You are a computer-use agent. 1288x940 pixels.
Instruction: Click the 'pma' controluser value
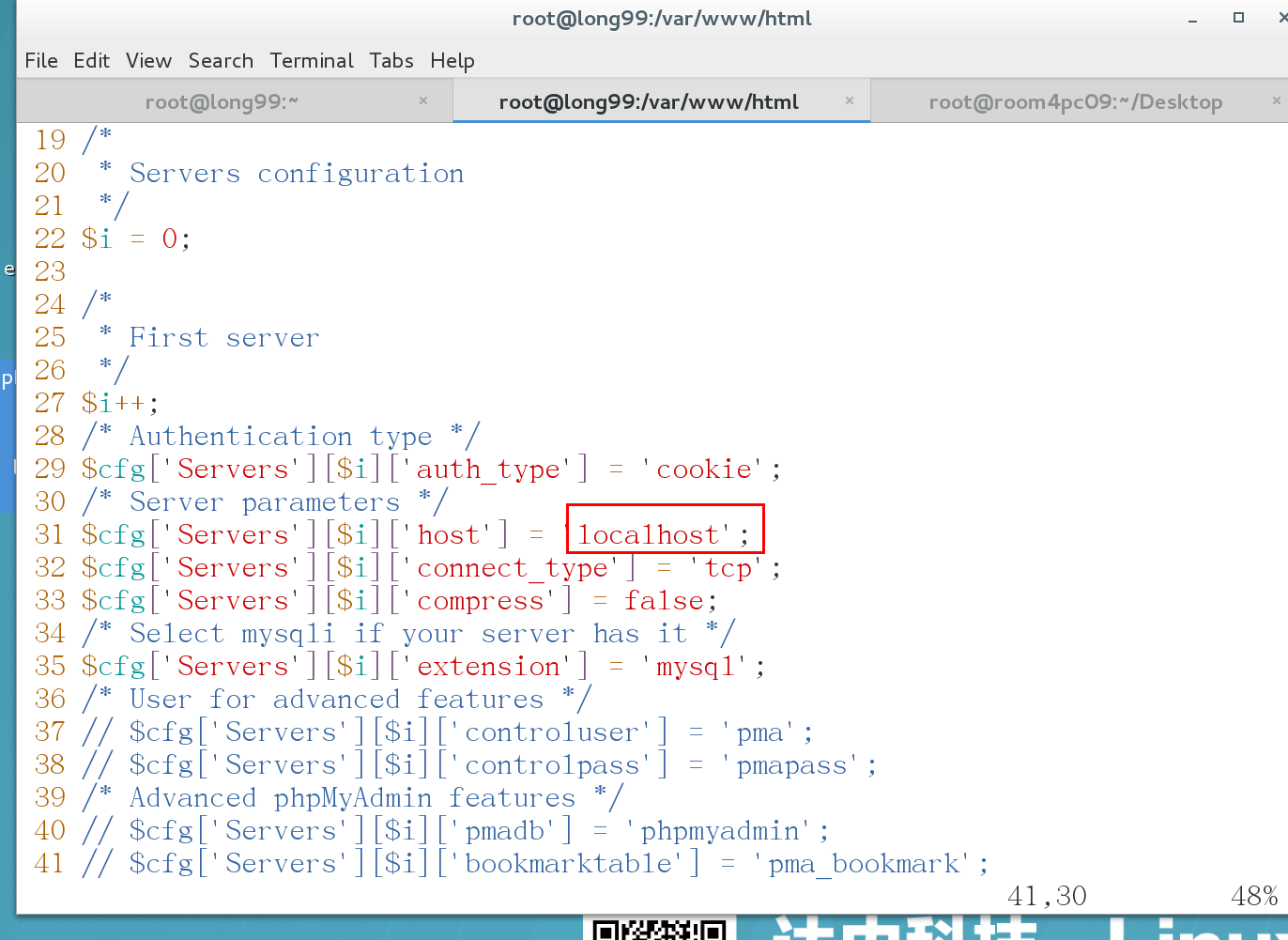[x=760, y=732]
